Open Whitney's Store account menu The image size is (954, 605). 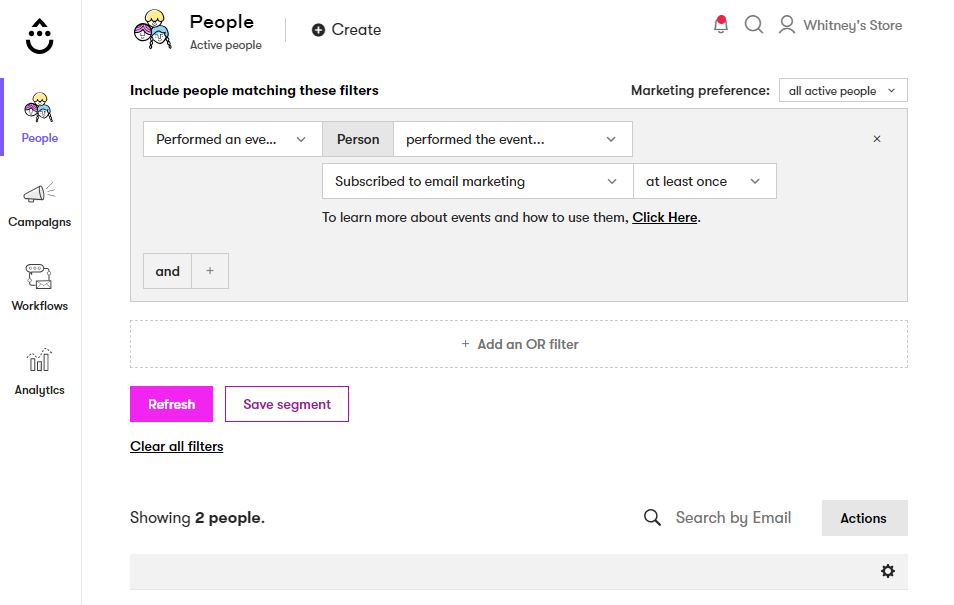[840, 25]
